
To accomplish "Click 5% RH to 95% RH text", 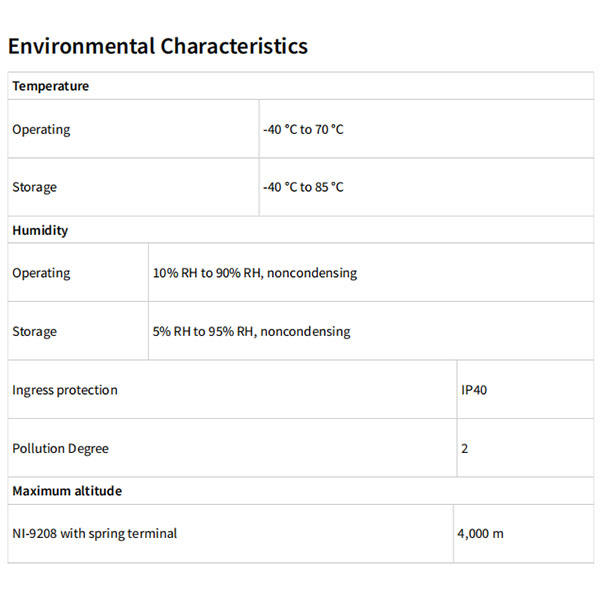I will pos(203,331).
